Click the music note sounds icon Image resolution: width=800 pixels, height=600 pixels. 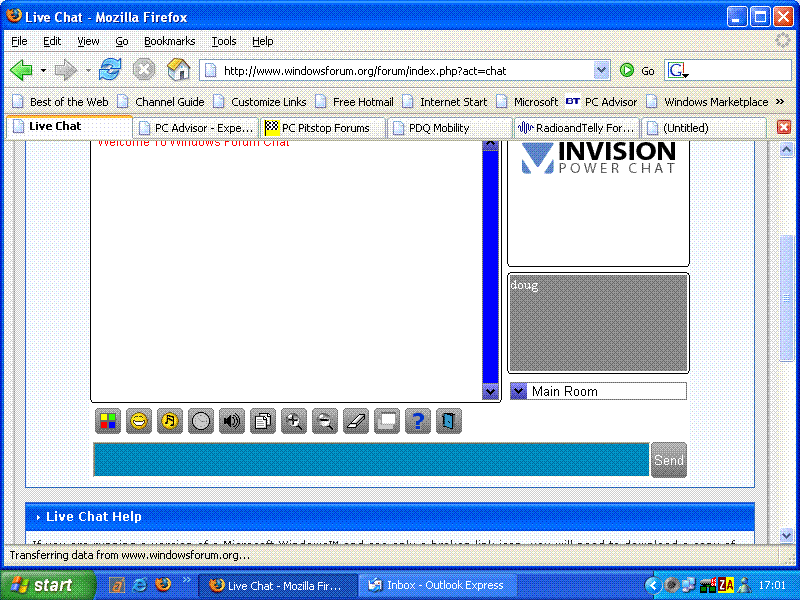[x=170, y=421]
